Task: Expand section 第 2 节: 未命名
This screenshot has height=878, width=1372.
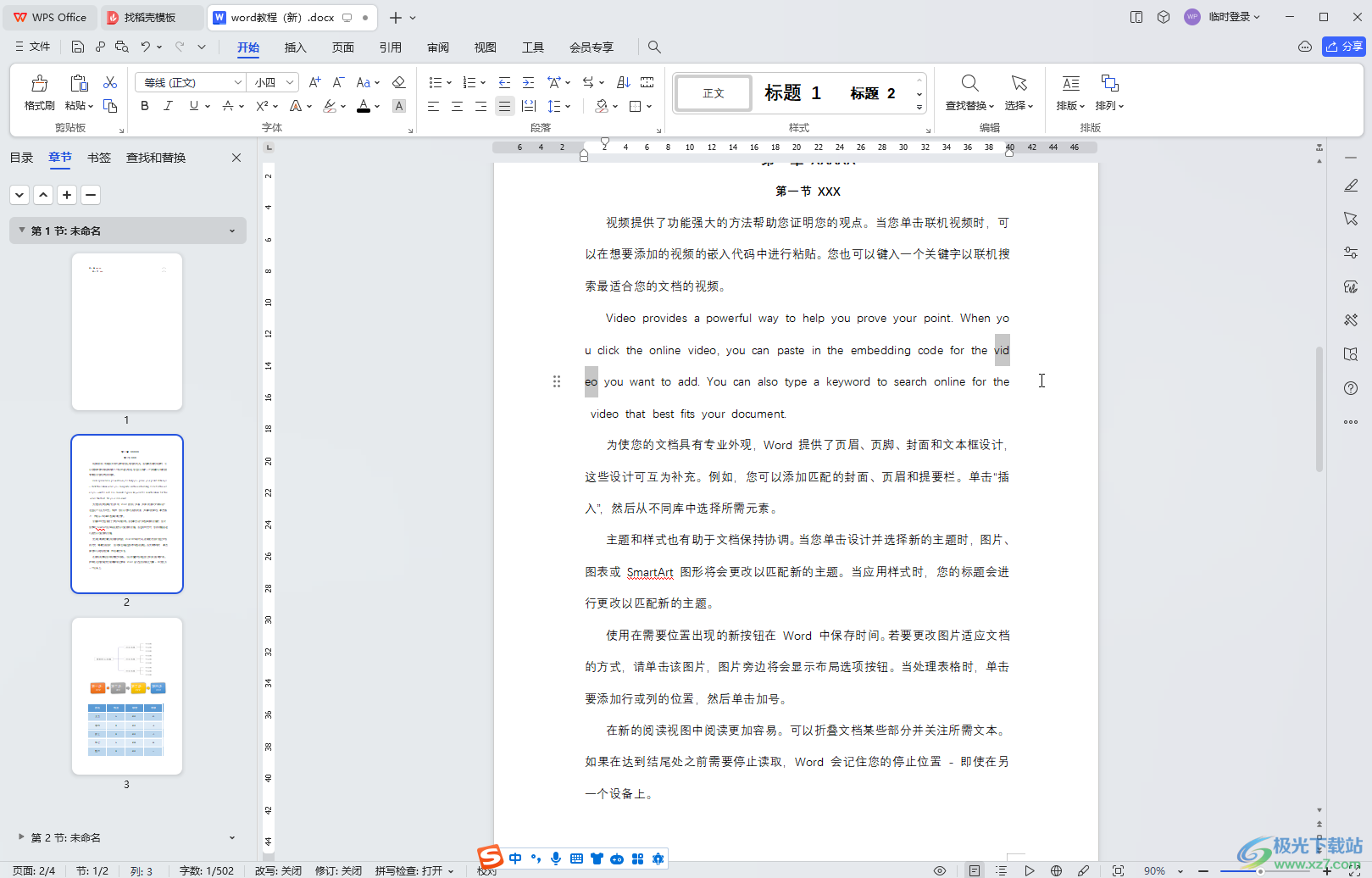Action: point(21,837)
